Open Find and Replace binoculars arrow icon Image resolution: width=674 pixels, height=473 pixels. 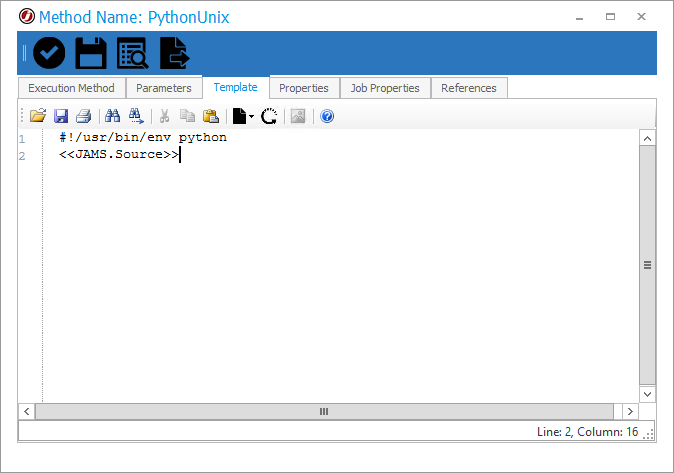pyautogui.click(x=136, y=116)
